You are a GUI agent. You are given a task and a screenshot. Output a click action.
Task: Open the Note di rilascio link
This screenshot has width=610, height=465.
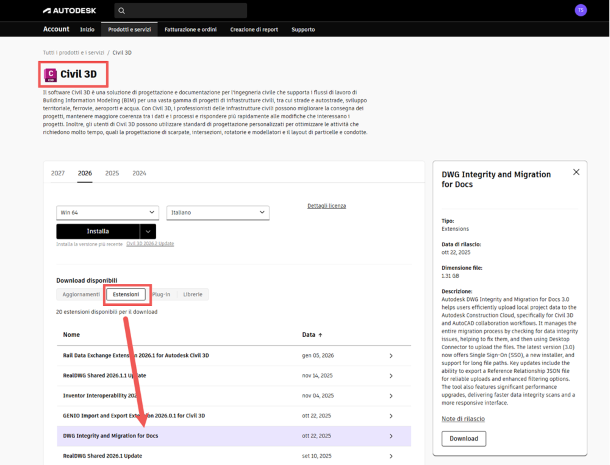(463, 419)
